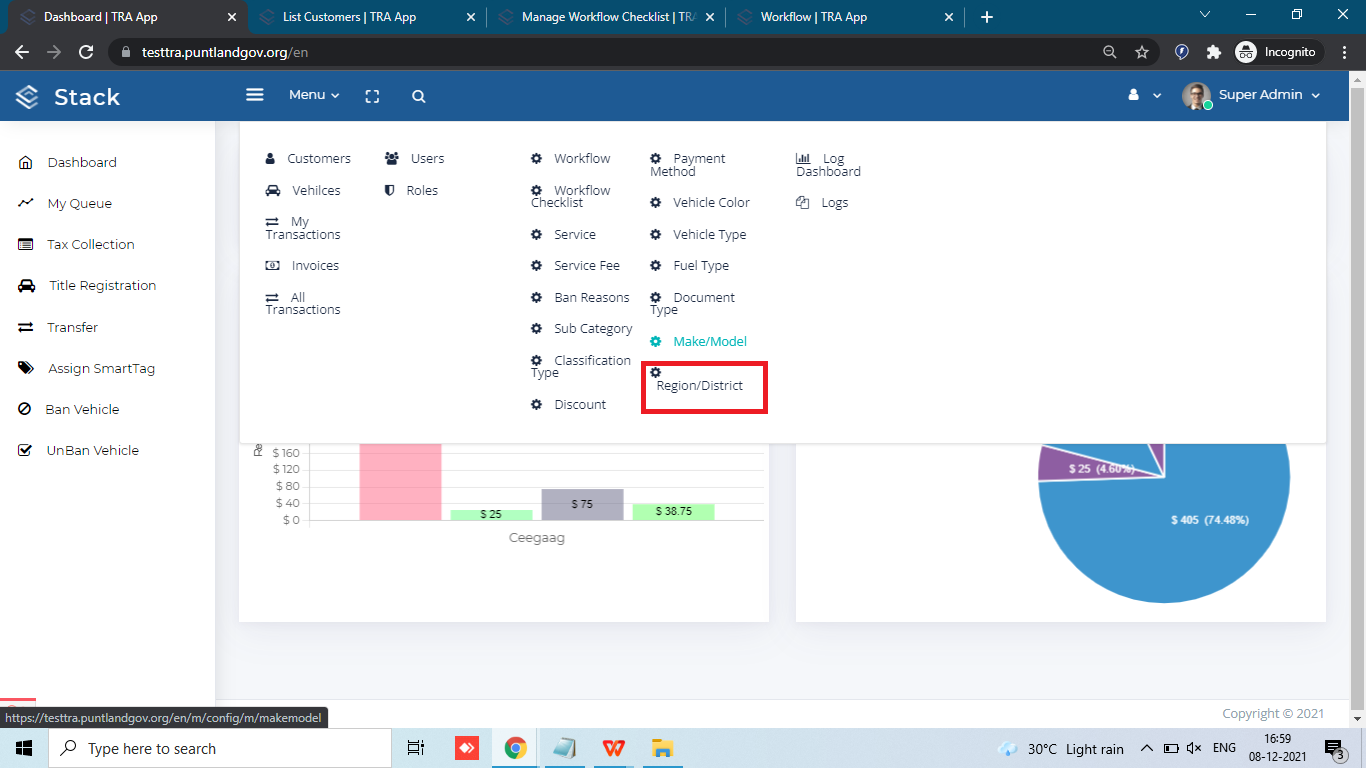Click the My Queue trend icon

point(26,203)
